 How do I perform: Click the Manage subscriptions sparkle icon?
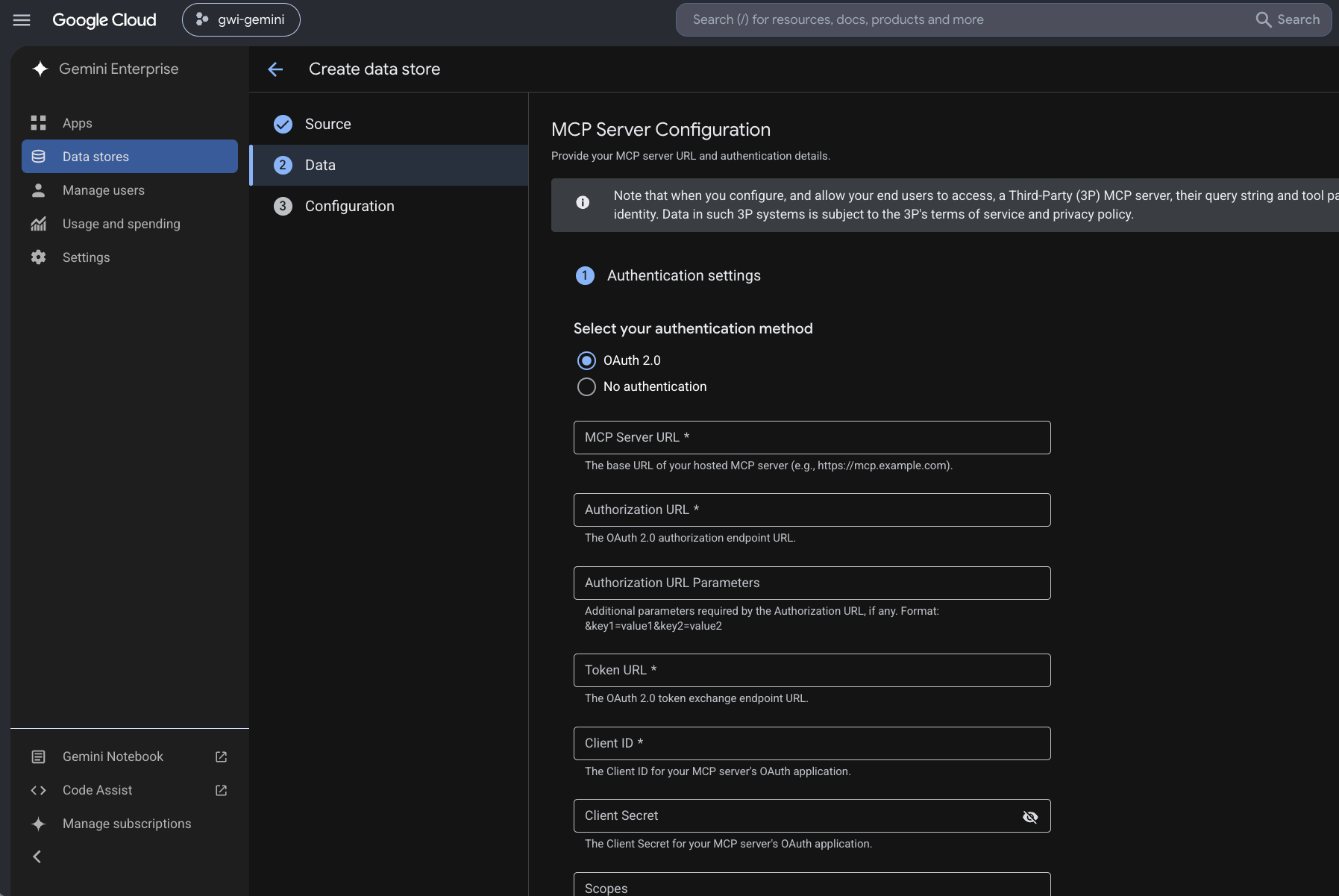pyautogui.click(x=39, y=824)
